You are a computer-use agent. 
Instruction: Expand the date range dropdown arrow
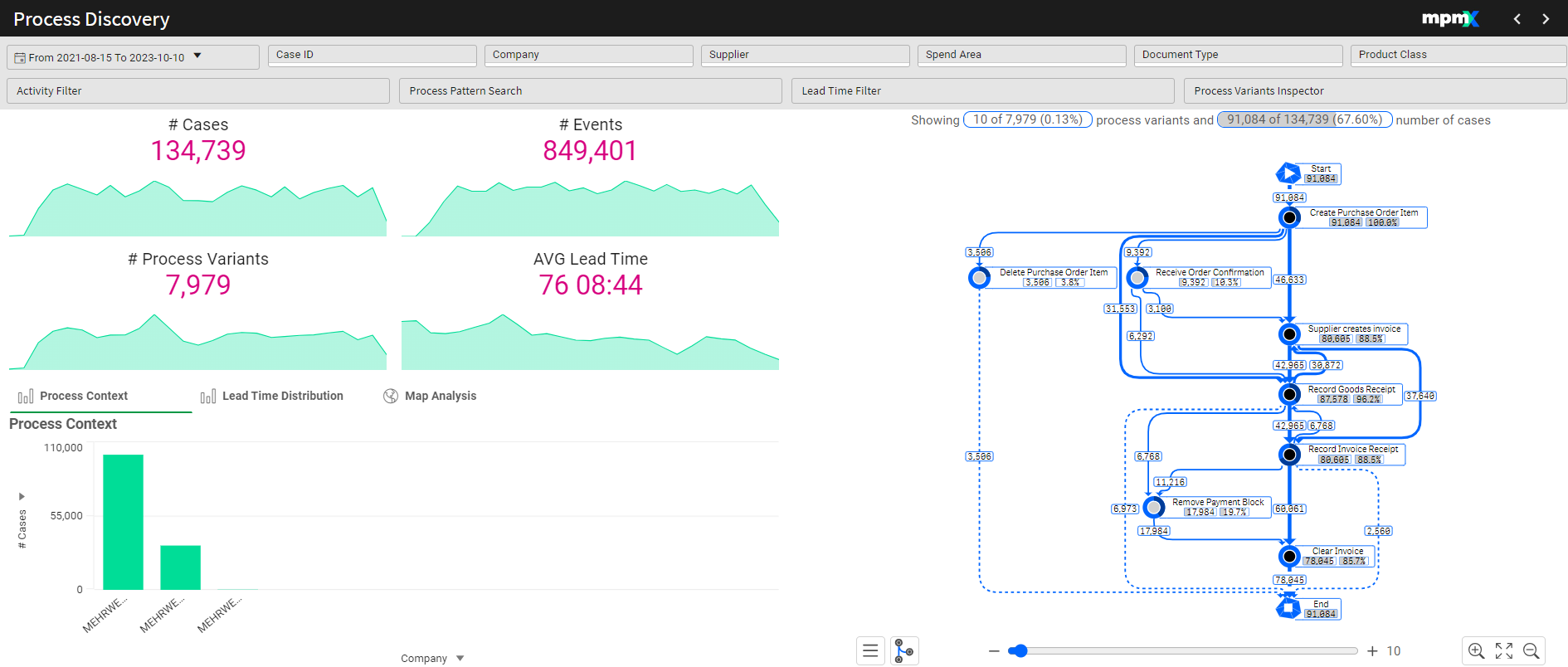tap(197, 56)
